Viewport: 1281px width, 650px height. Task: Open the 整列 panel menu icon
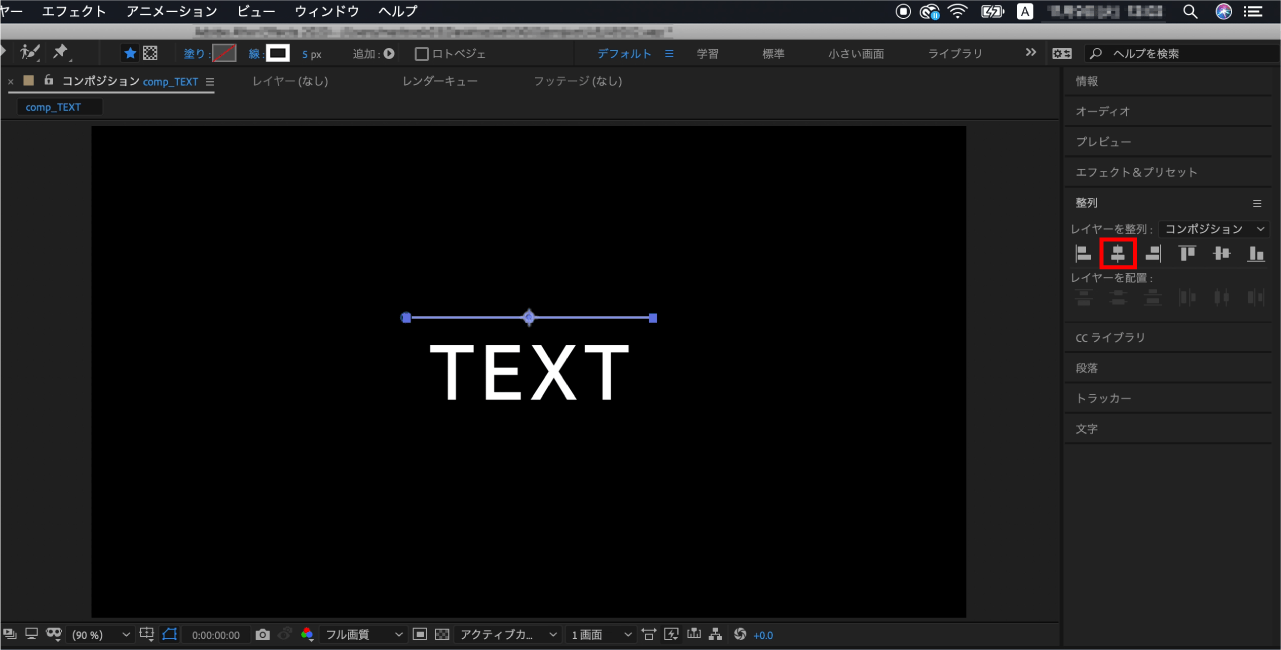pos(1257,203)
